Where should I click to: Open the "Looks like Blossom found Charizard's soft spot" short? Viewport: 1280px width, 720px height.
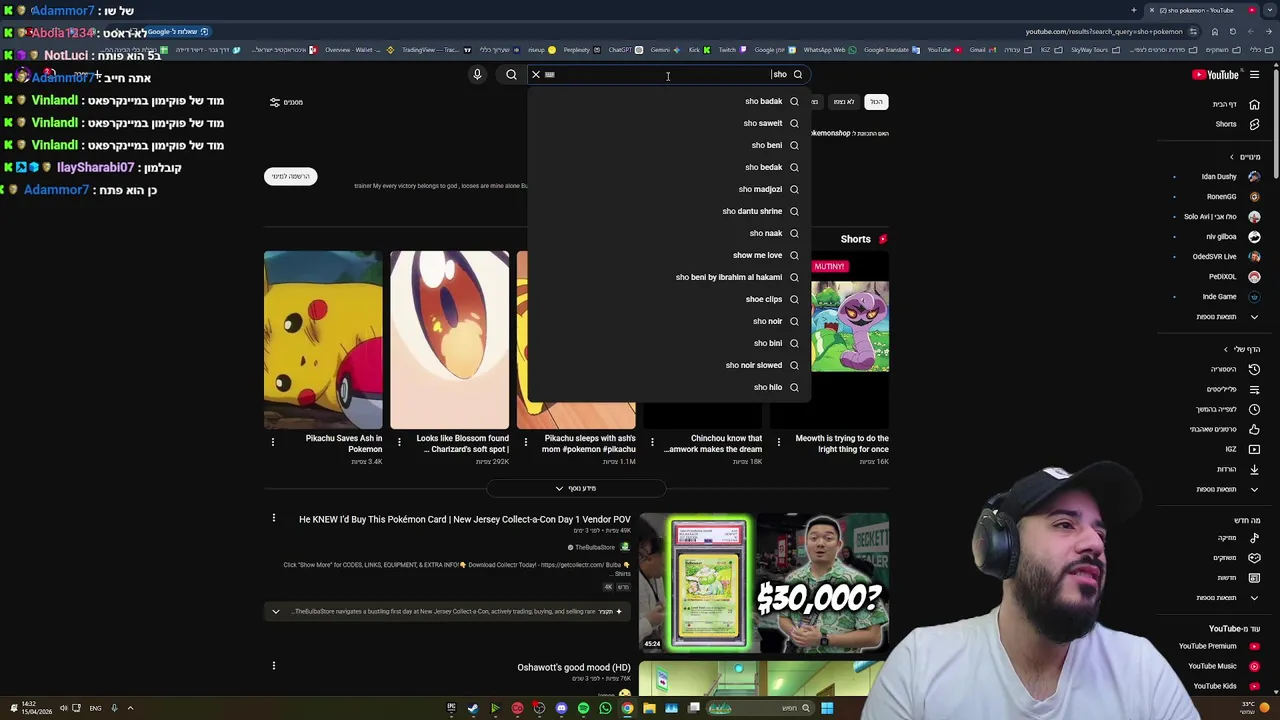click(449, 340)
